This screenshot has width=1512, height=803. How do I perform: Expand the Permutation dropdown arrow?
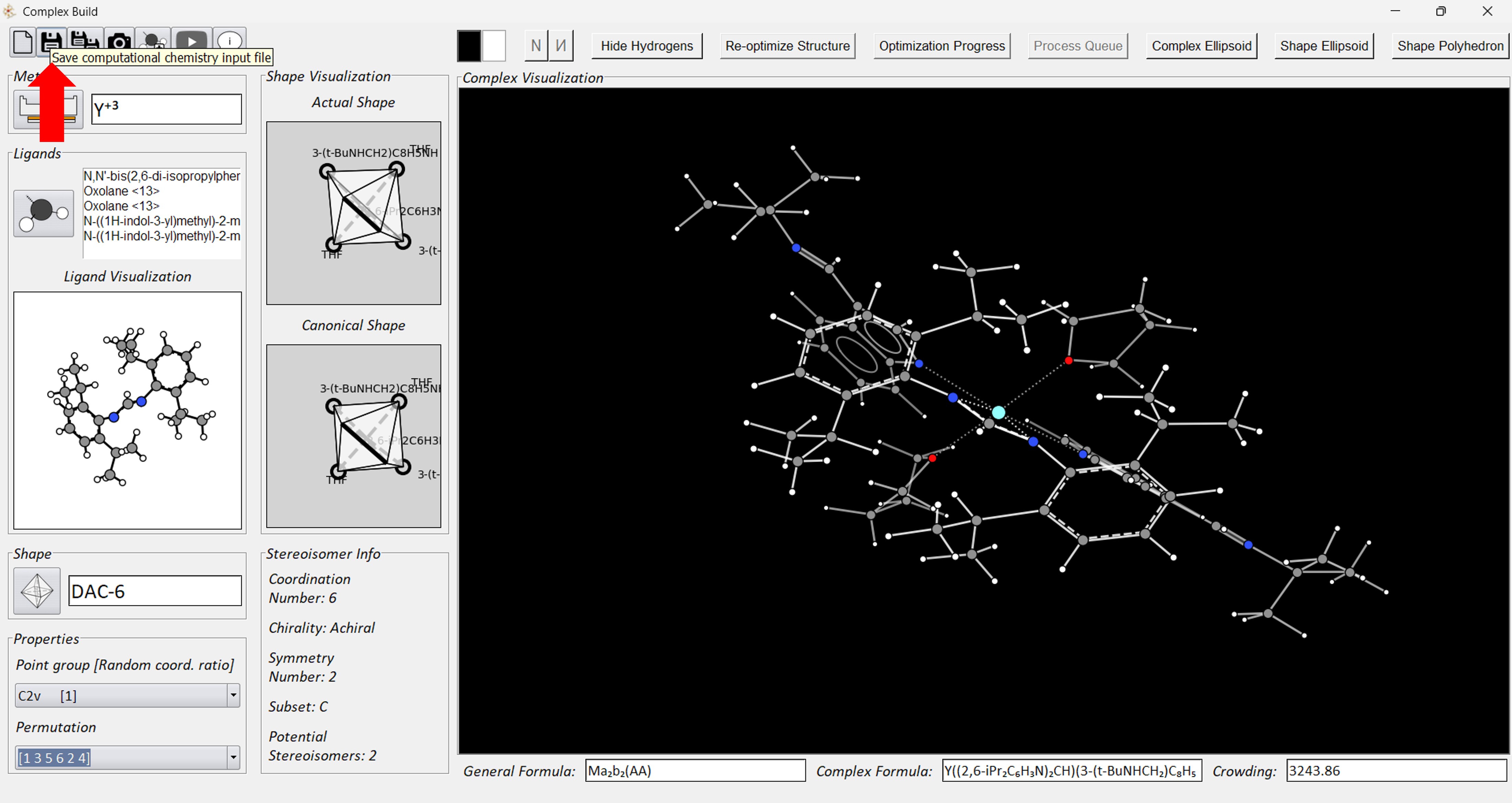click(233, 757)
